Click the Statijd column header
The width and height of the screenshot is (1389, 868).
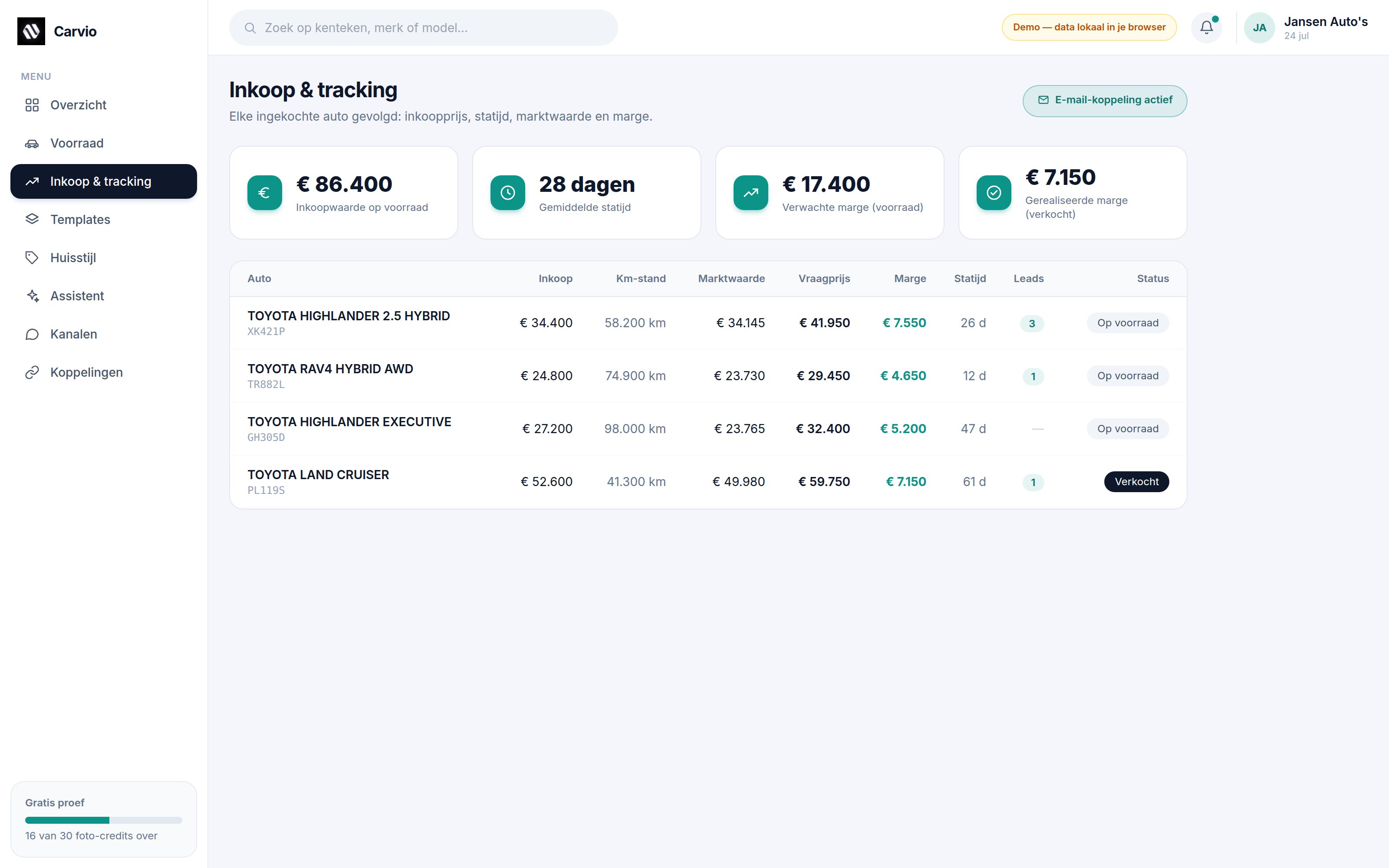click(970, 279)
